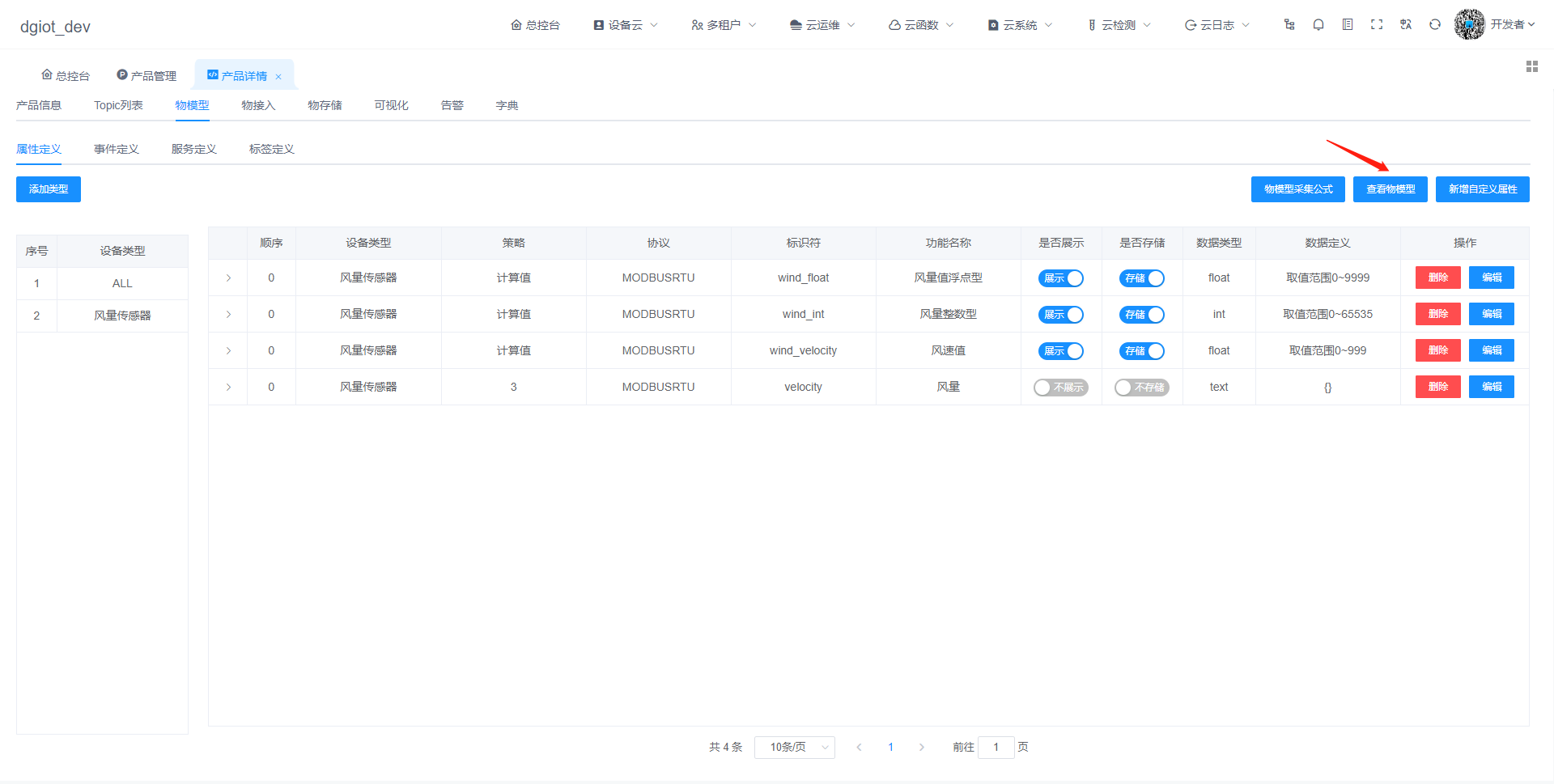Click page number 1 in pagination
Image resolution: width=1554 pixels, height=784 pixels.
pyautogui.click(x=890, y=747)
